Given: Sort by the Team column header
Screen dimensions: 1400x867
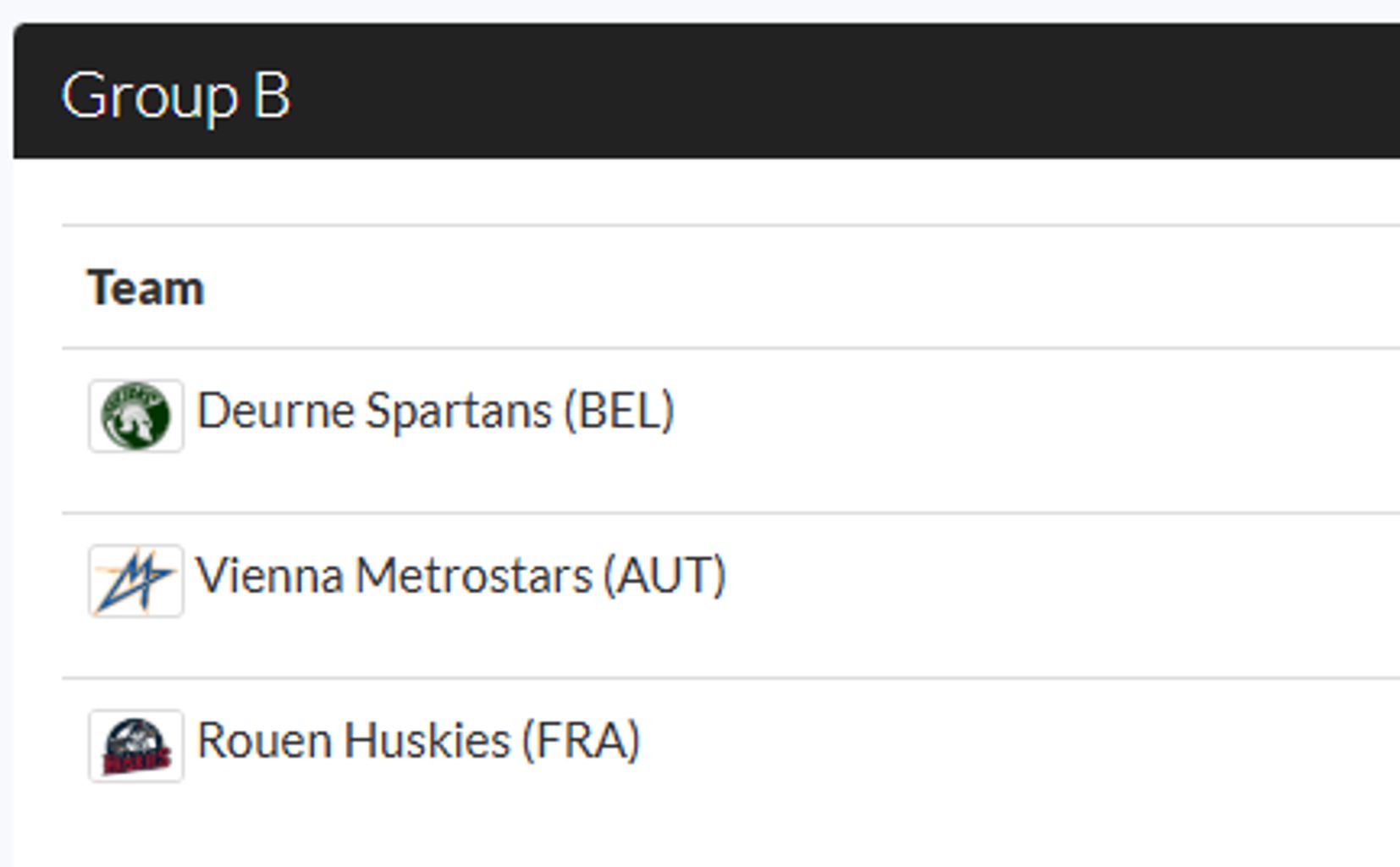Looking at the screenshot, I should (146, 288).
